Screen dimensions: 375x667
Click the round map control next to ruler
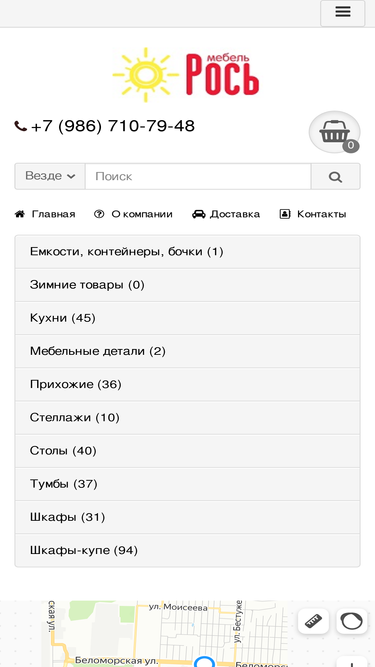pos(352,621)
